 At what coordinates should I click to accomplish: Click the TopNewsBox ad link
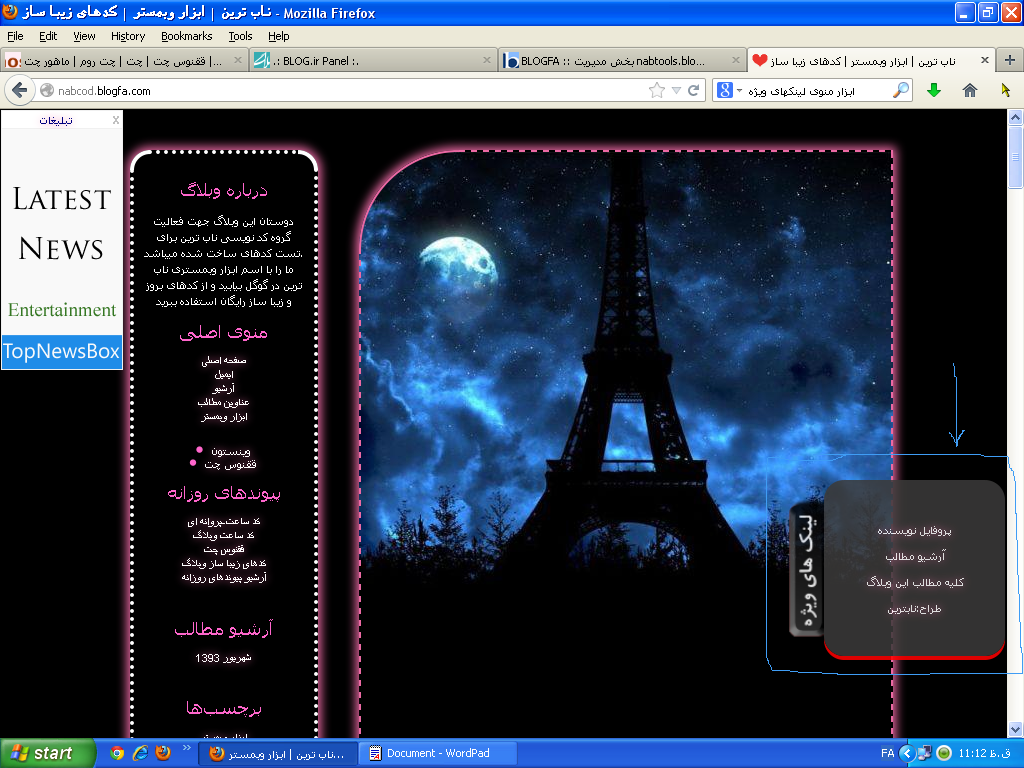(61, 351)
